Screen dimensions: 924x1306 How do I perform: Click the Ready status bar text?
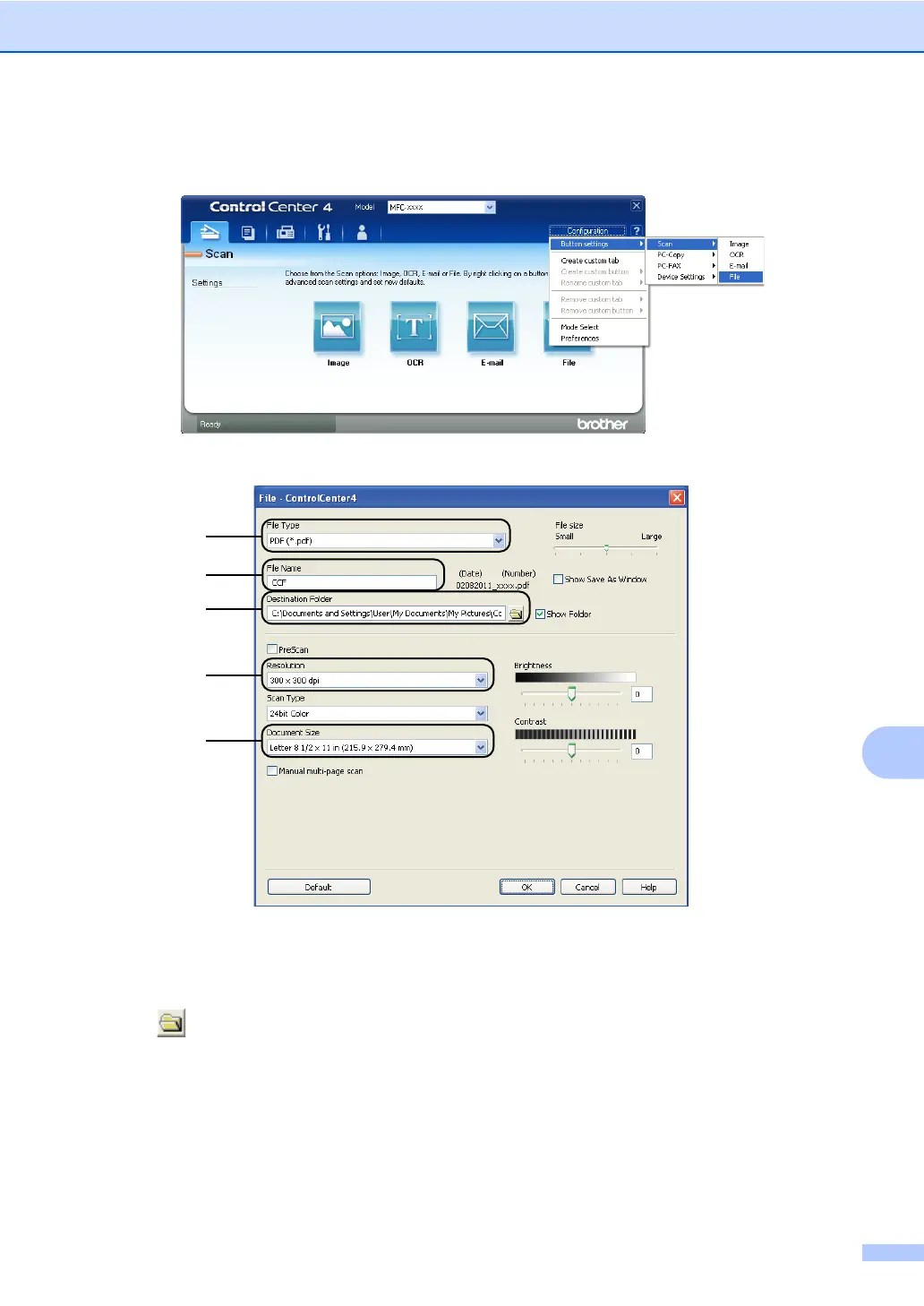(x=210, y=425)
